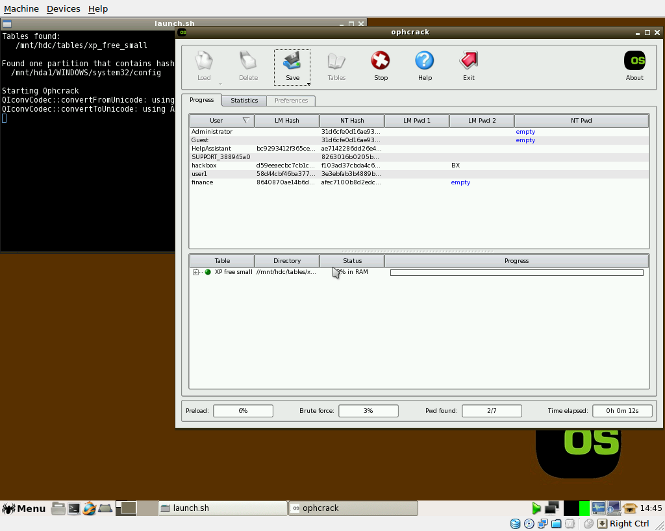Click the VM optical disk status icon
The height and width of the screenshot is (531, 665).
pyautogui.click(x=529, y=524)
